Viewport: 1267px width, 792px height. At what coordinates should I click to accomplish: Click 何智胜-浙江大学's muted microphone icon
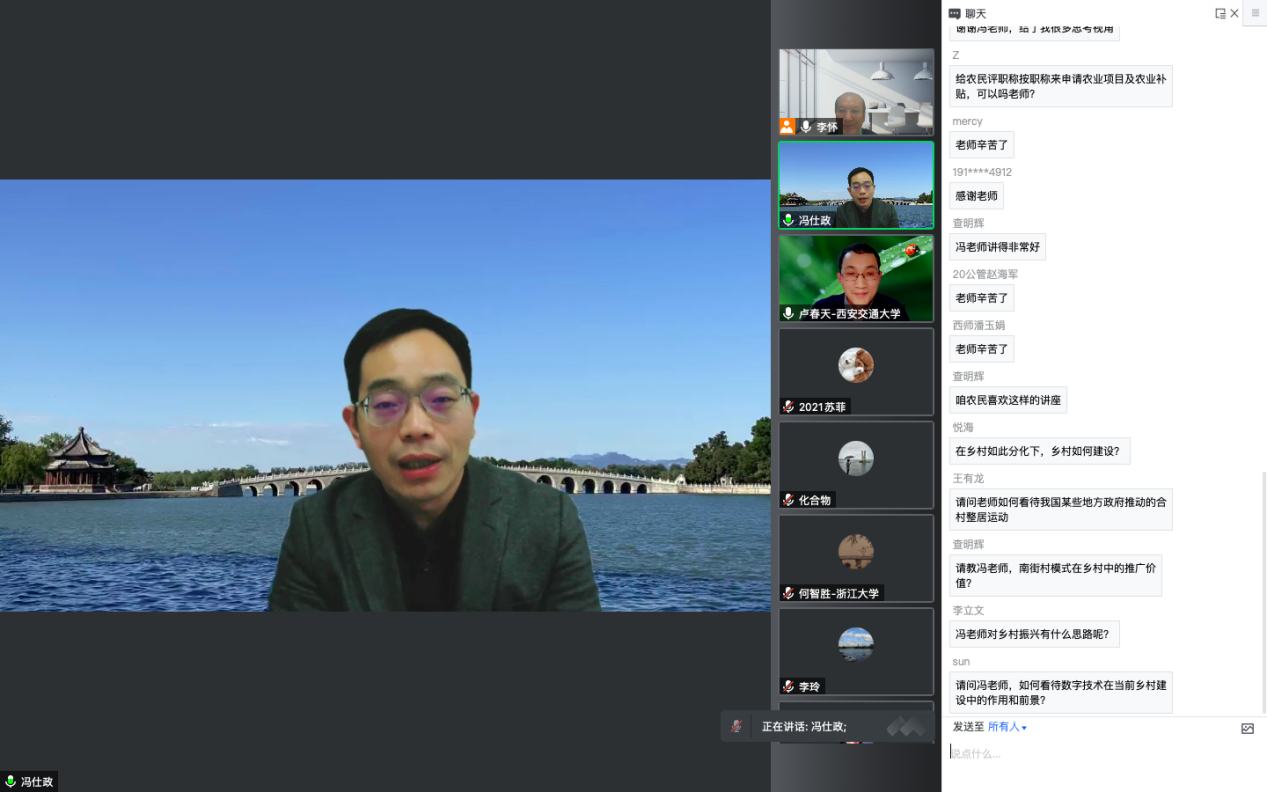(x=788, y=593)
